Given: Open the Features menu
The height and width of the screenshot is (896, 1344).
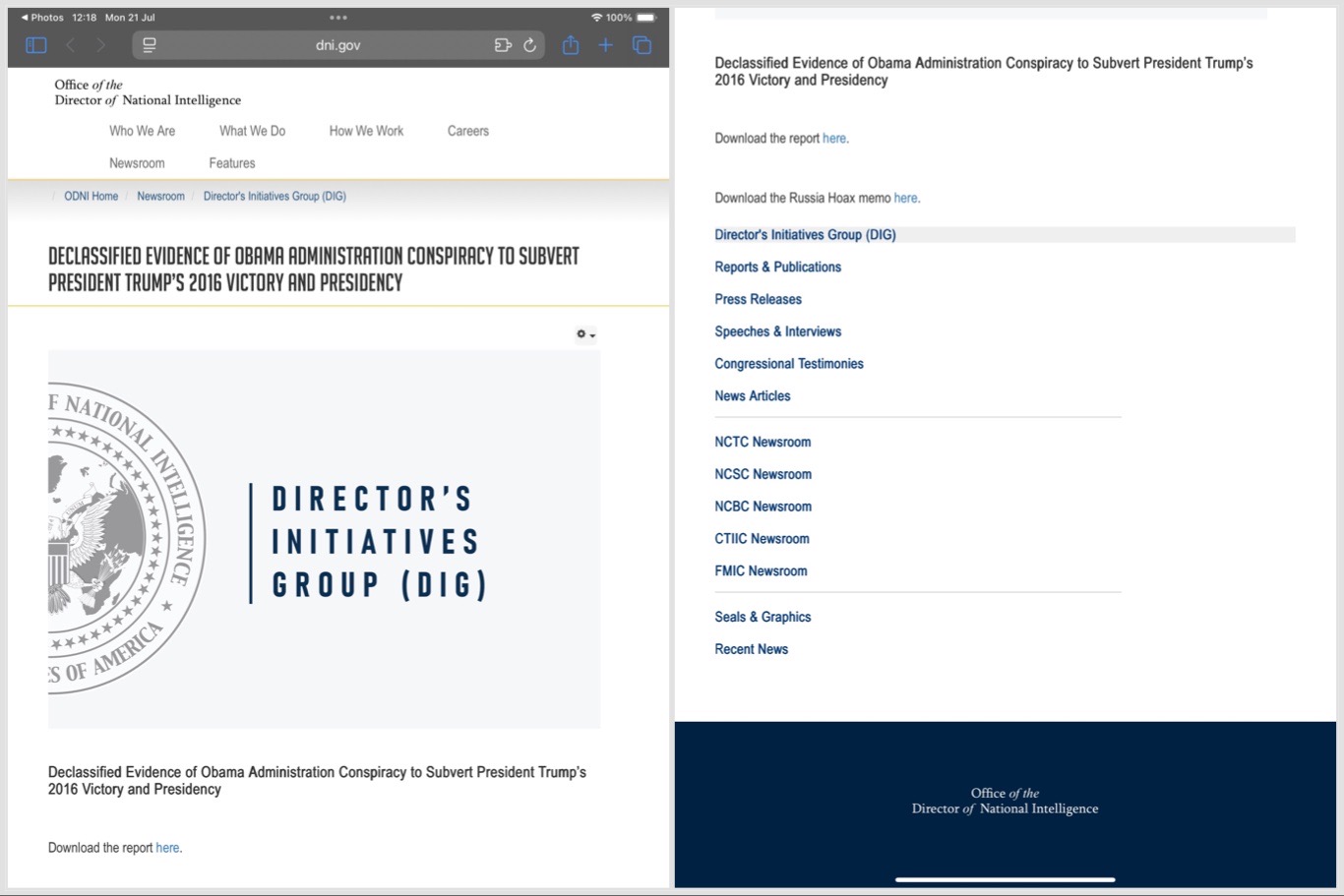Looking at the screenshot, I should coord(232,163).
